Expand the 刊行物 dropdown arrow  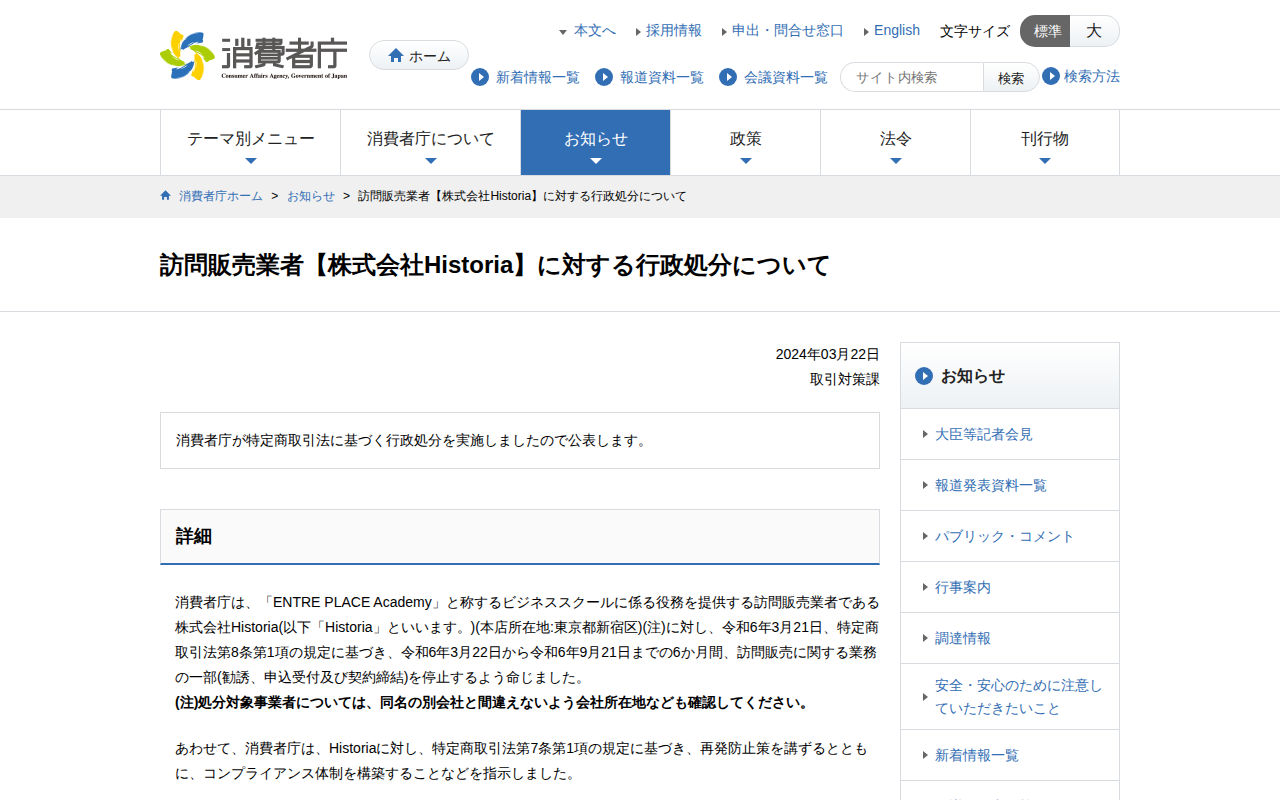(1045, 161)
